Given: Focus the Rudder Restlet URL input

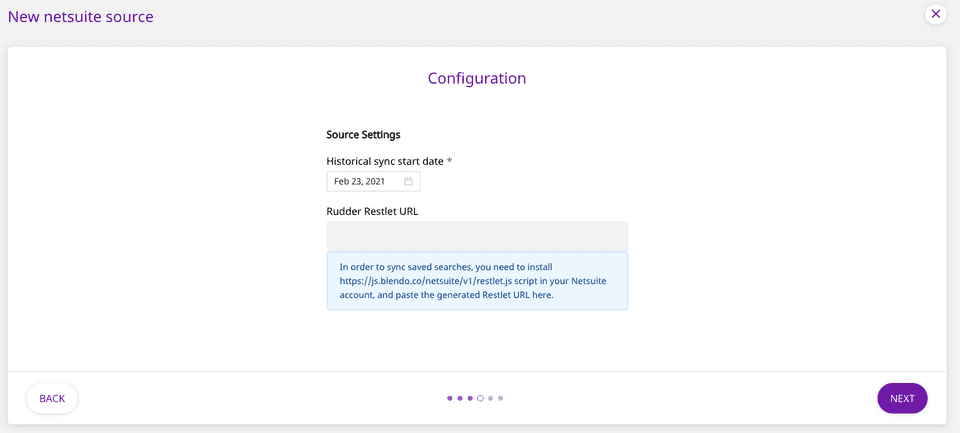Looking at the screenshot, I should (x=477, y=236).
